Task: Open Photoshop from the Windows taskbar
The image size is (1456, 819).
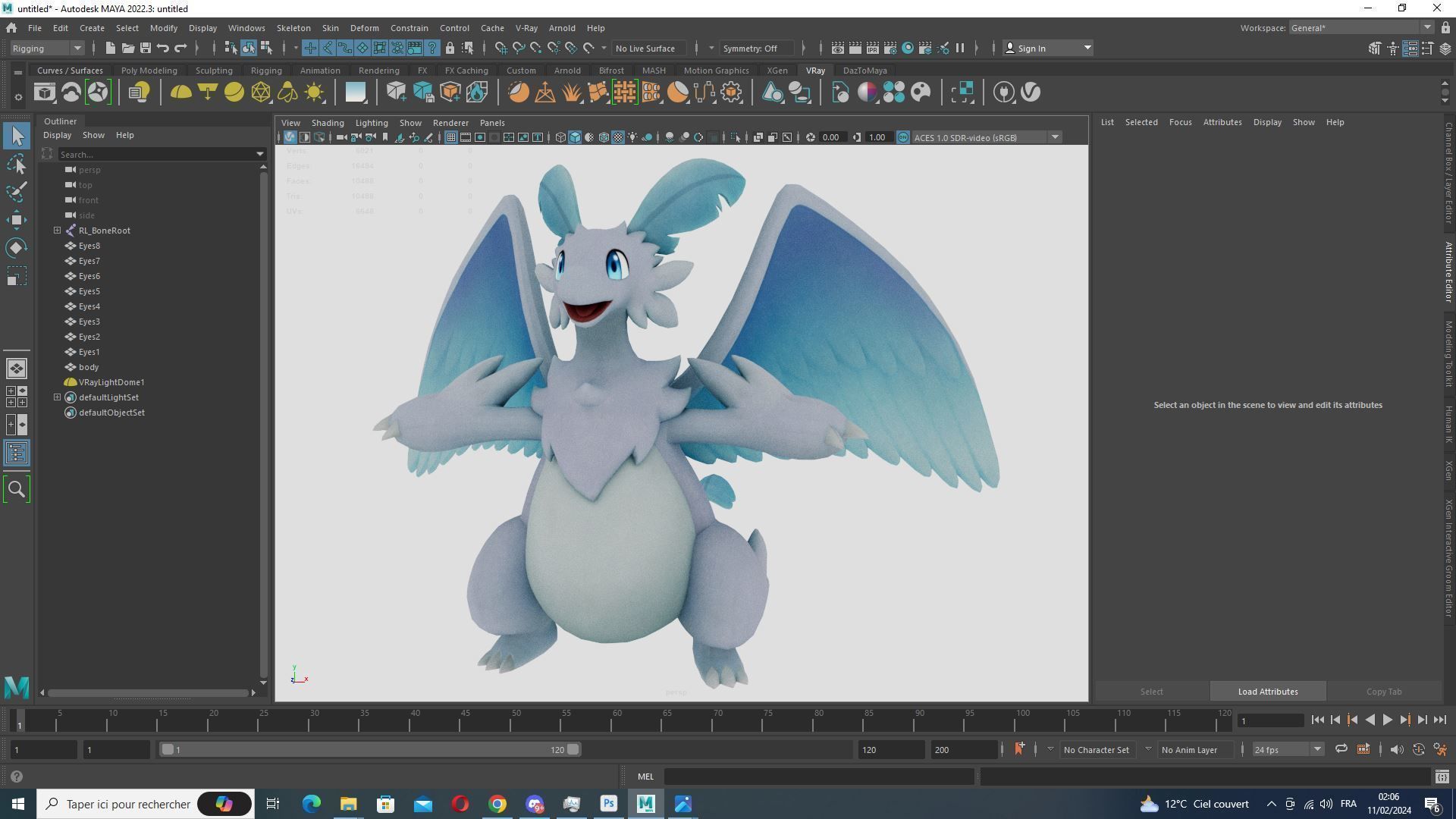Action: 609,804
